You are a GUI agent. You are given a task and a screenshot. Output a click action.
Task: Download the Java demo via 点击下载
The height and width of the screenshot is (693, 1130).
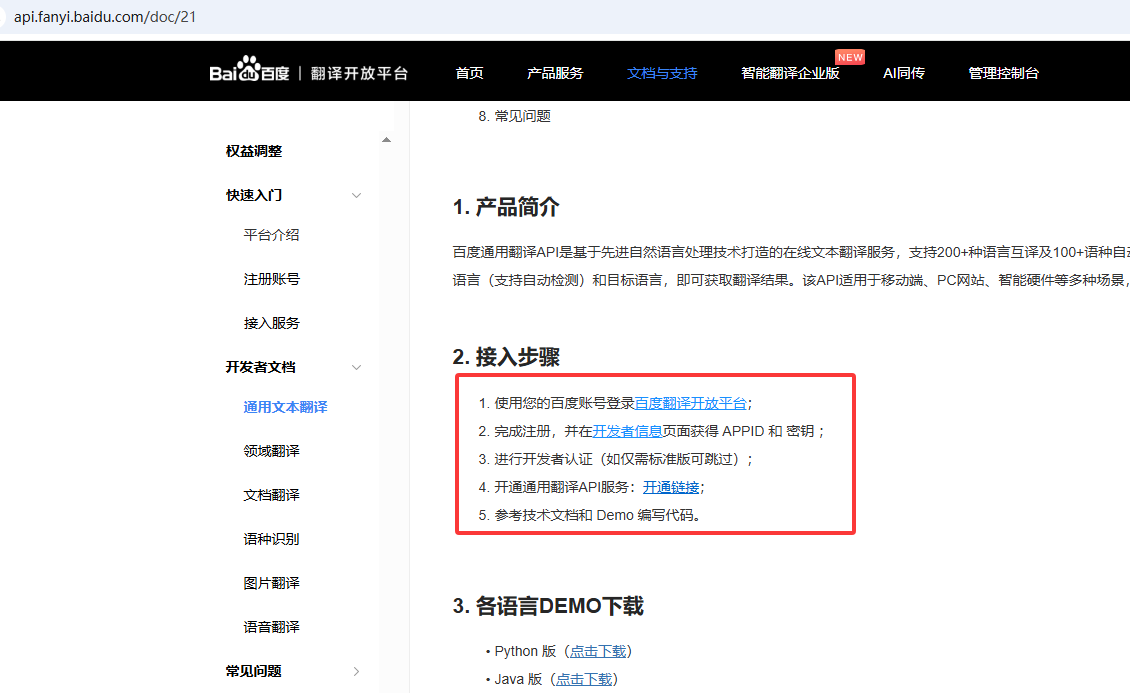pos(584,679)
